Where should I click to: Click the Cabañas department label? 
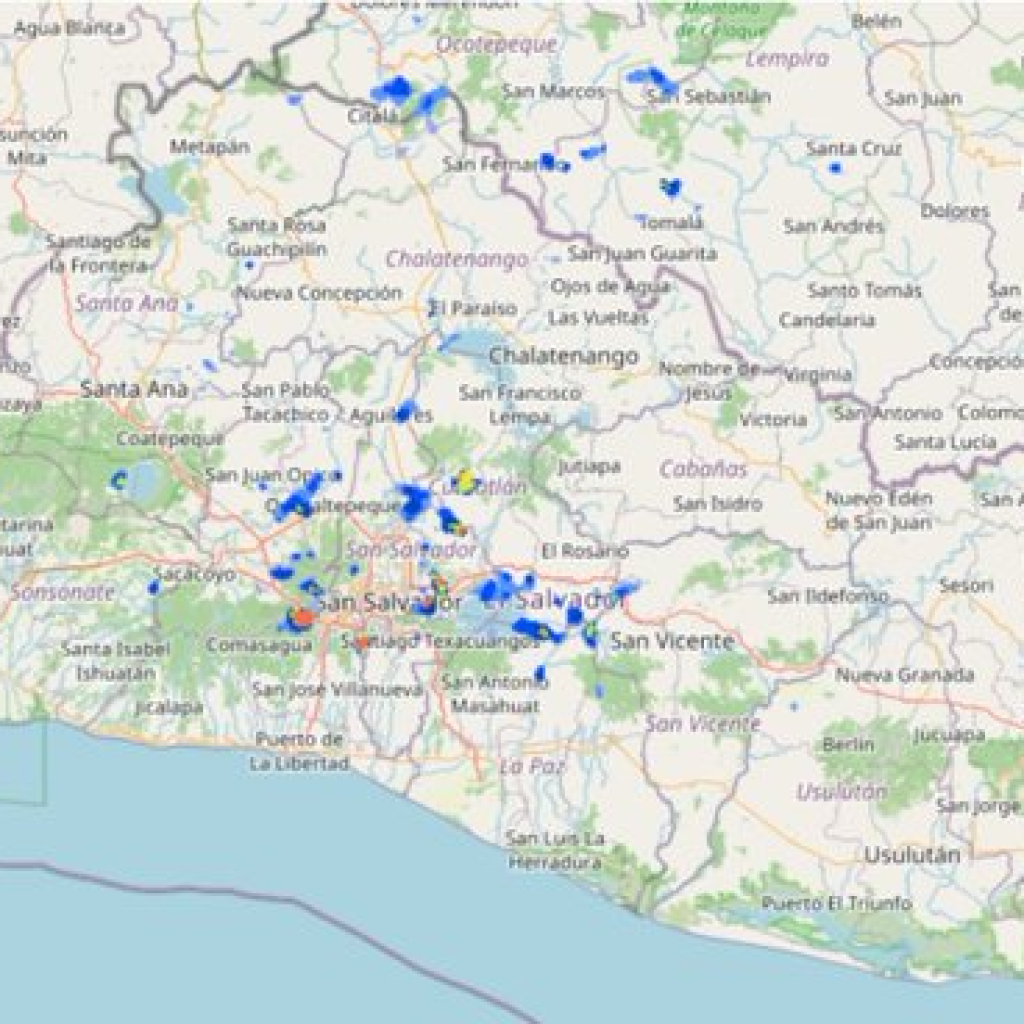(x=703, y=469)
